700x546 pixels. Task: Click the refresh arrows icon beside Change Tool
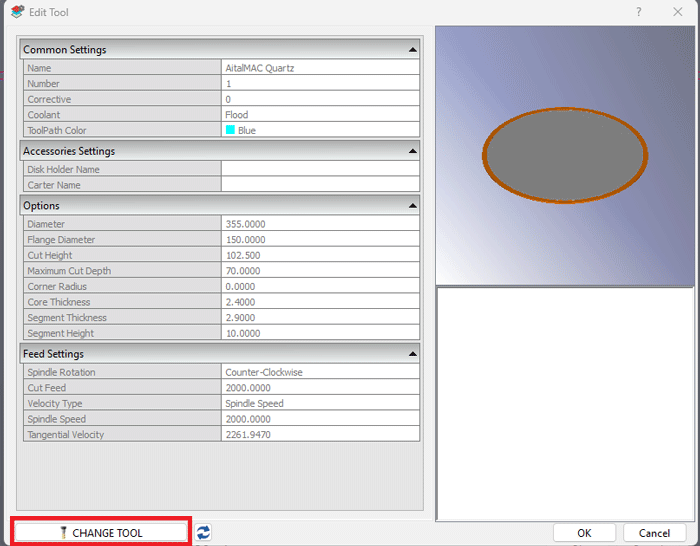point(203,533)
